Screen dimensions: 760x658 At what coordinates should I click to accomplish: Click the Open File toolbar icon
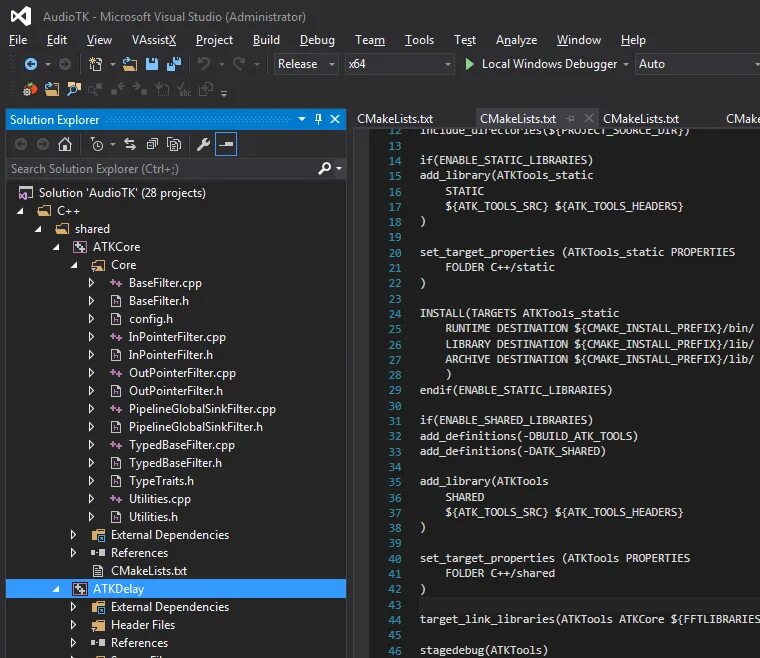(129, 64)
